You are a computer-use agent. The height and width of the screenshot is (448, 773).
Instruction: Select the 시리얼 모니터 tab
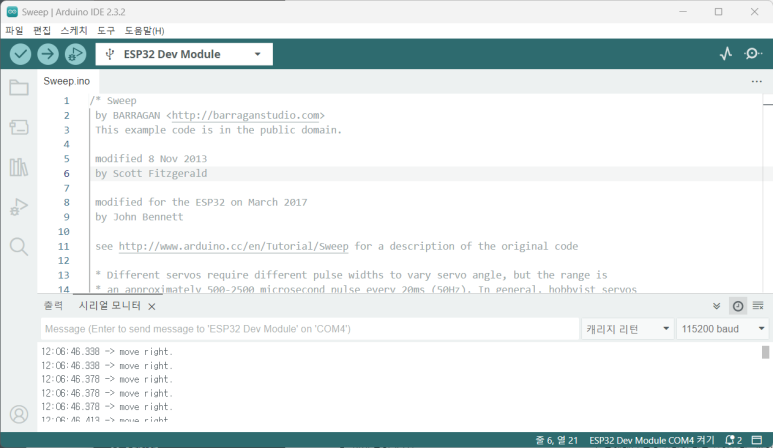pos(109,306)
